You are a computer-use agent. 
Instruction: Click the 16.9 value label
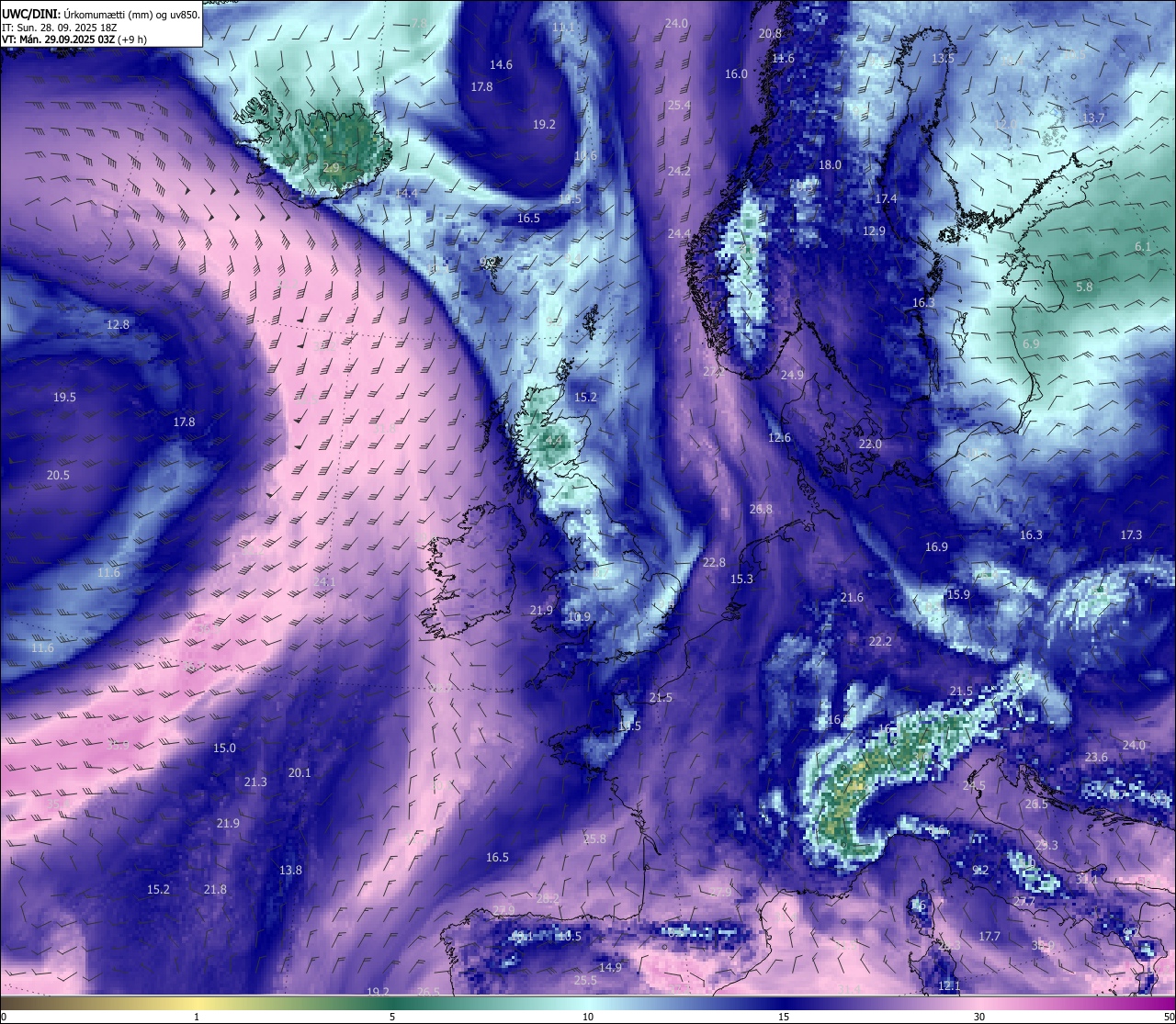(x=936, y=546)
